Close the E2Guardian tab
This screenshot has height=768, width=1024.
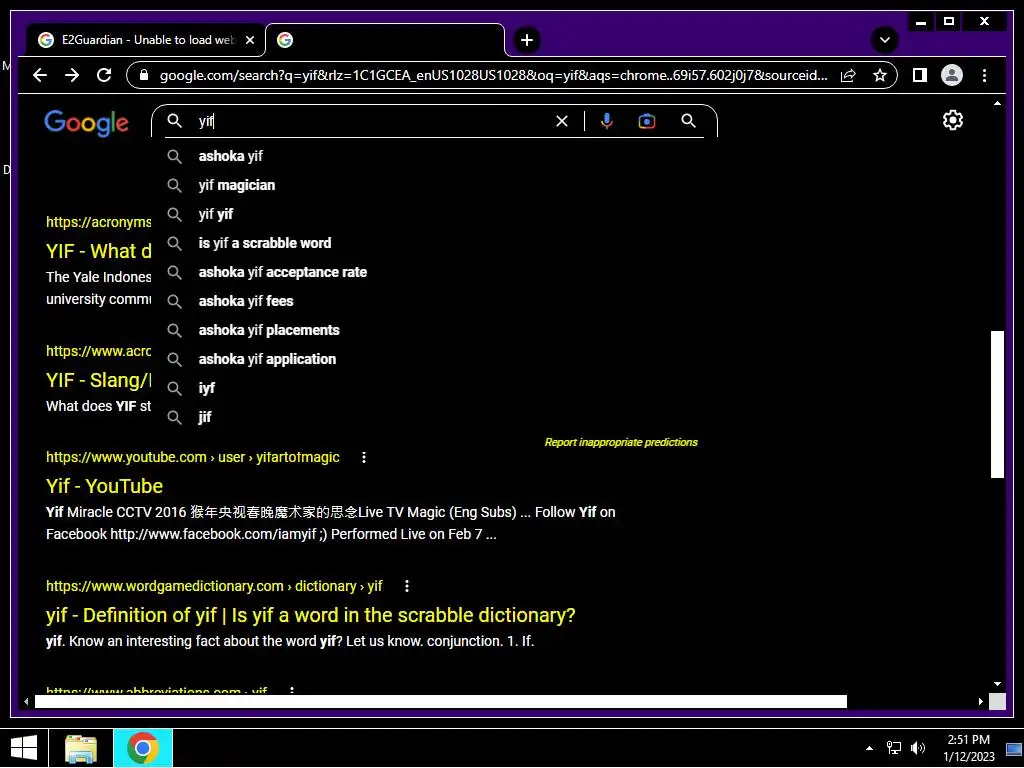(x=249, y=40)
